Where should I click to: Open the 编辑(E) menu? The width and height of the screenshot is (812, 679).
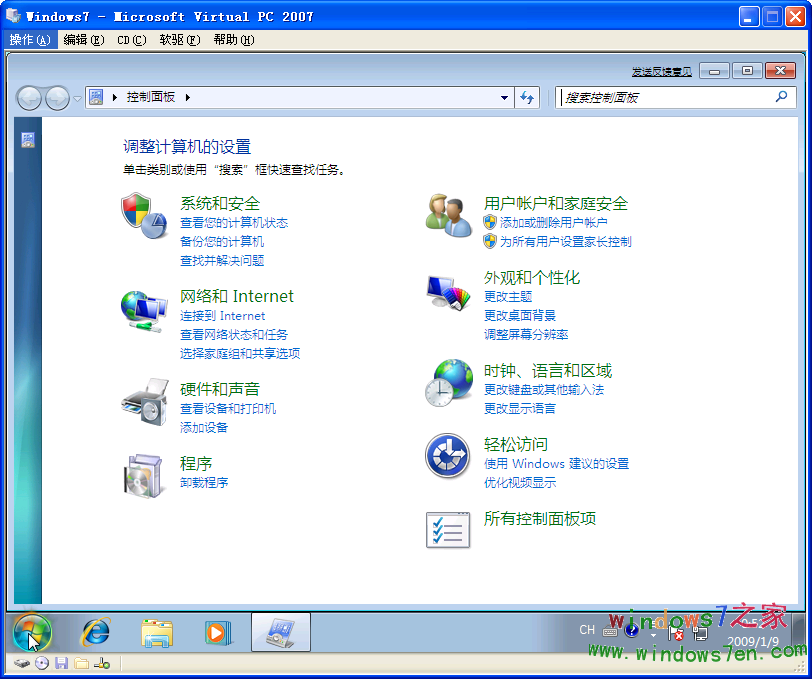pyautogui.click(x=83, y=40)
